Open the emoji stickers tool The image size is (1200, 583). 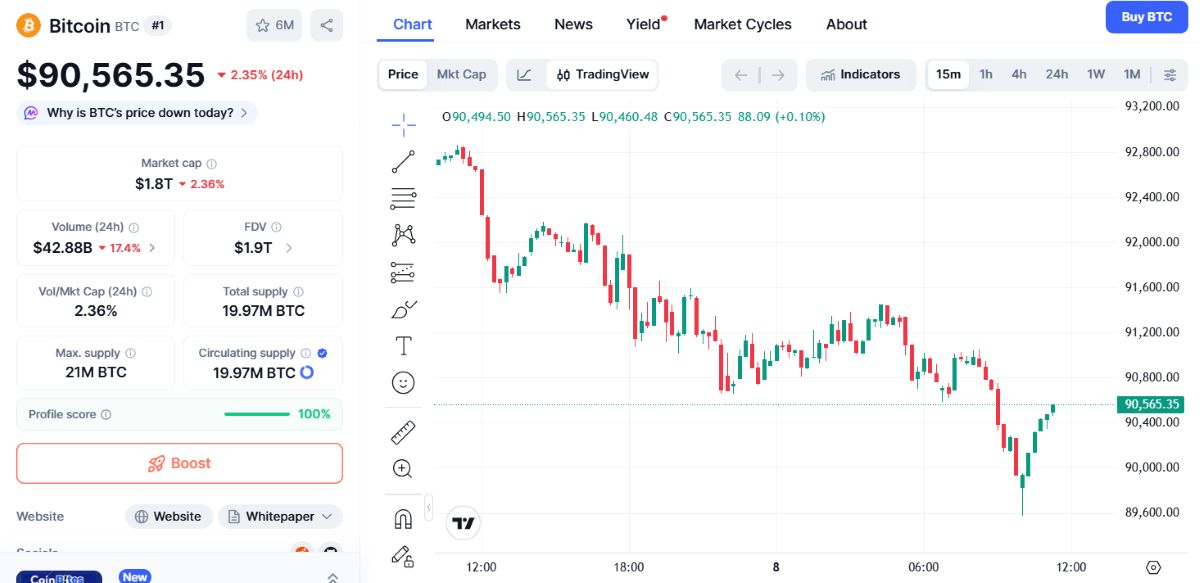pos(403,382)
